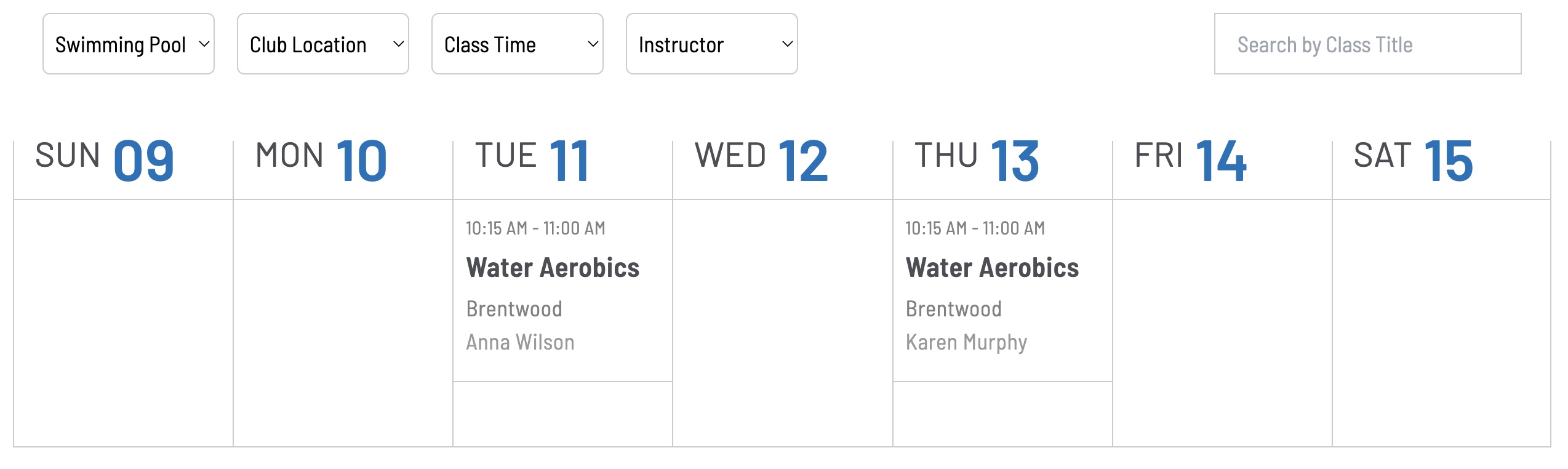Click the Instructor dropdown chevron
This screenshot has height=469, width=1568.
[x=787, y=44]
